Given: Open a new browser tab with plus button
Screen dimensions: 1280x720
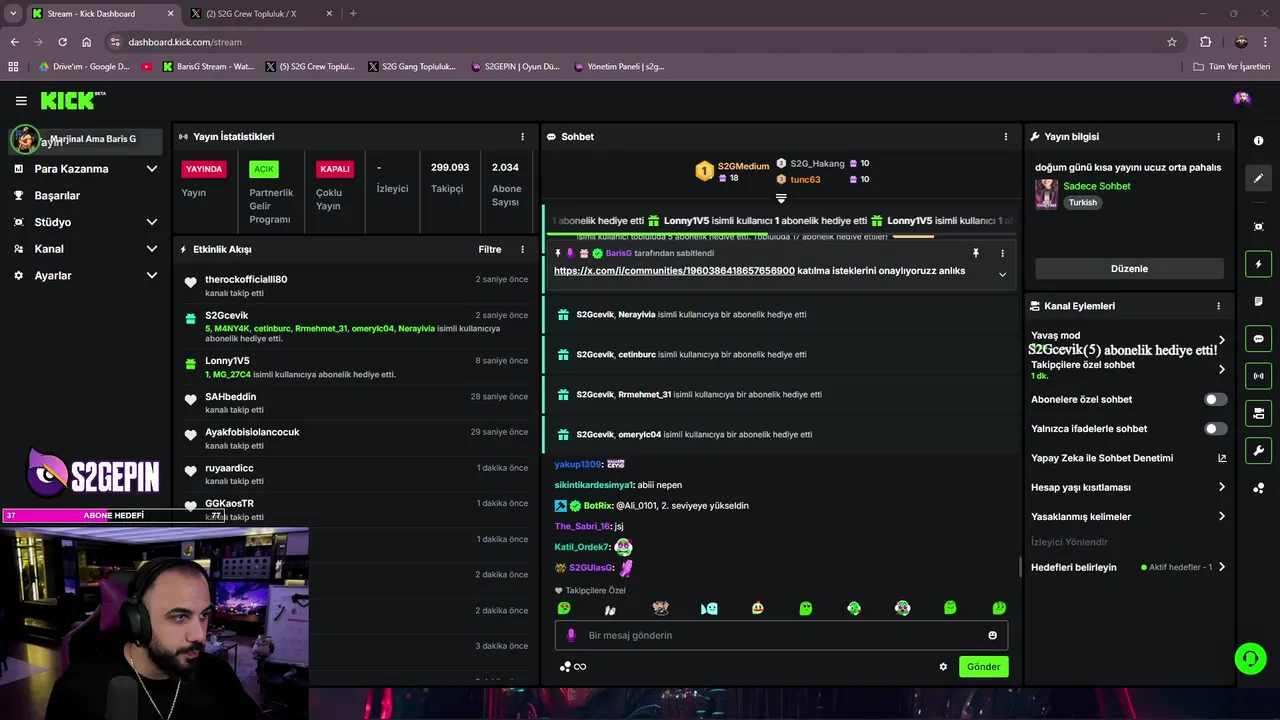Looking at the screenshot, I should tap(353, 14).
